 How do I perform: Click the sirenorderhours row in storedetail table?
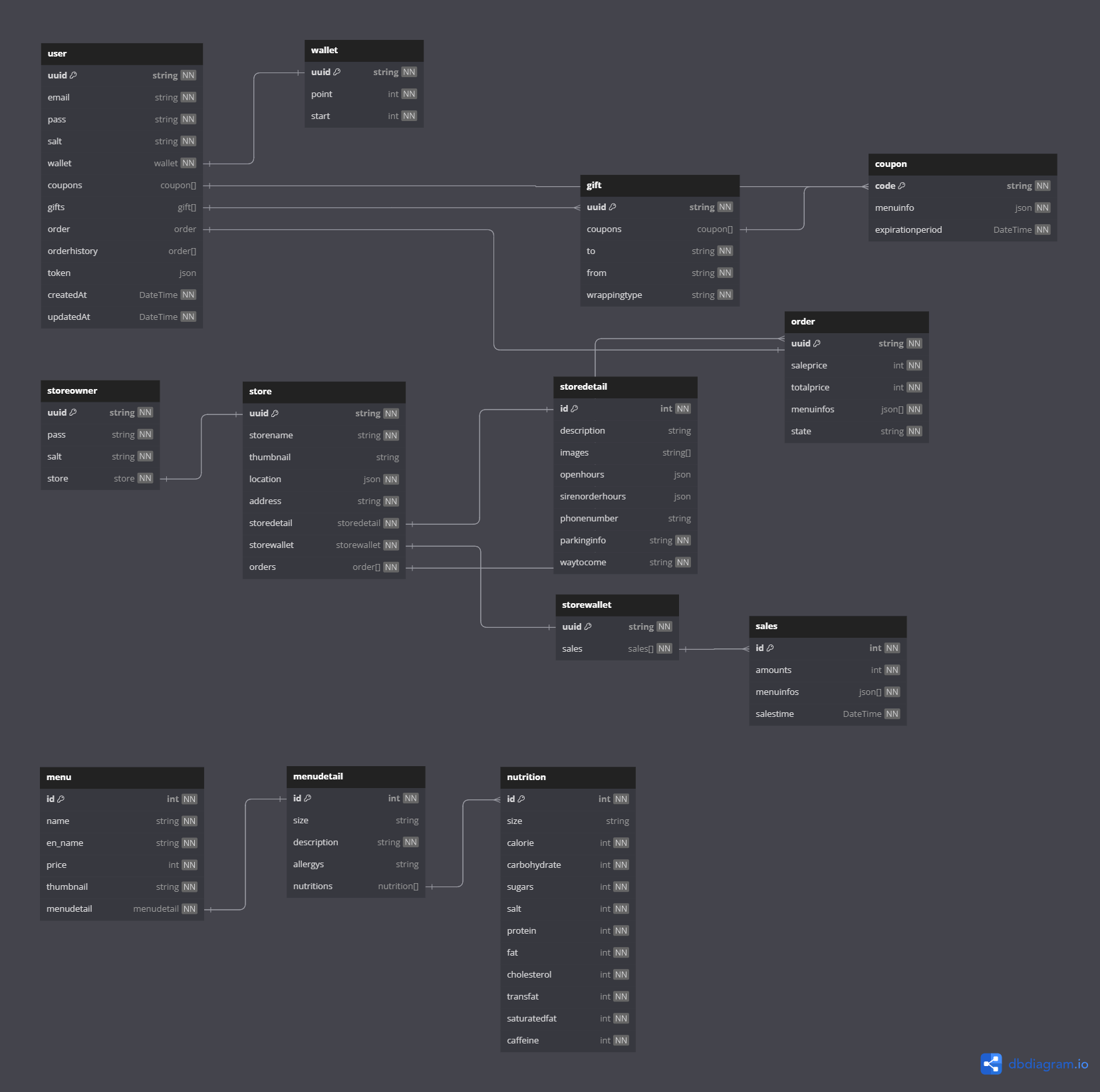coord(625,497)
